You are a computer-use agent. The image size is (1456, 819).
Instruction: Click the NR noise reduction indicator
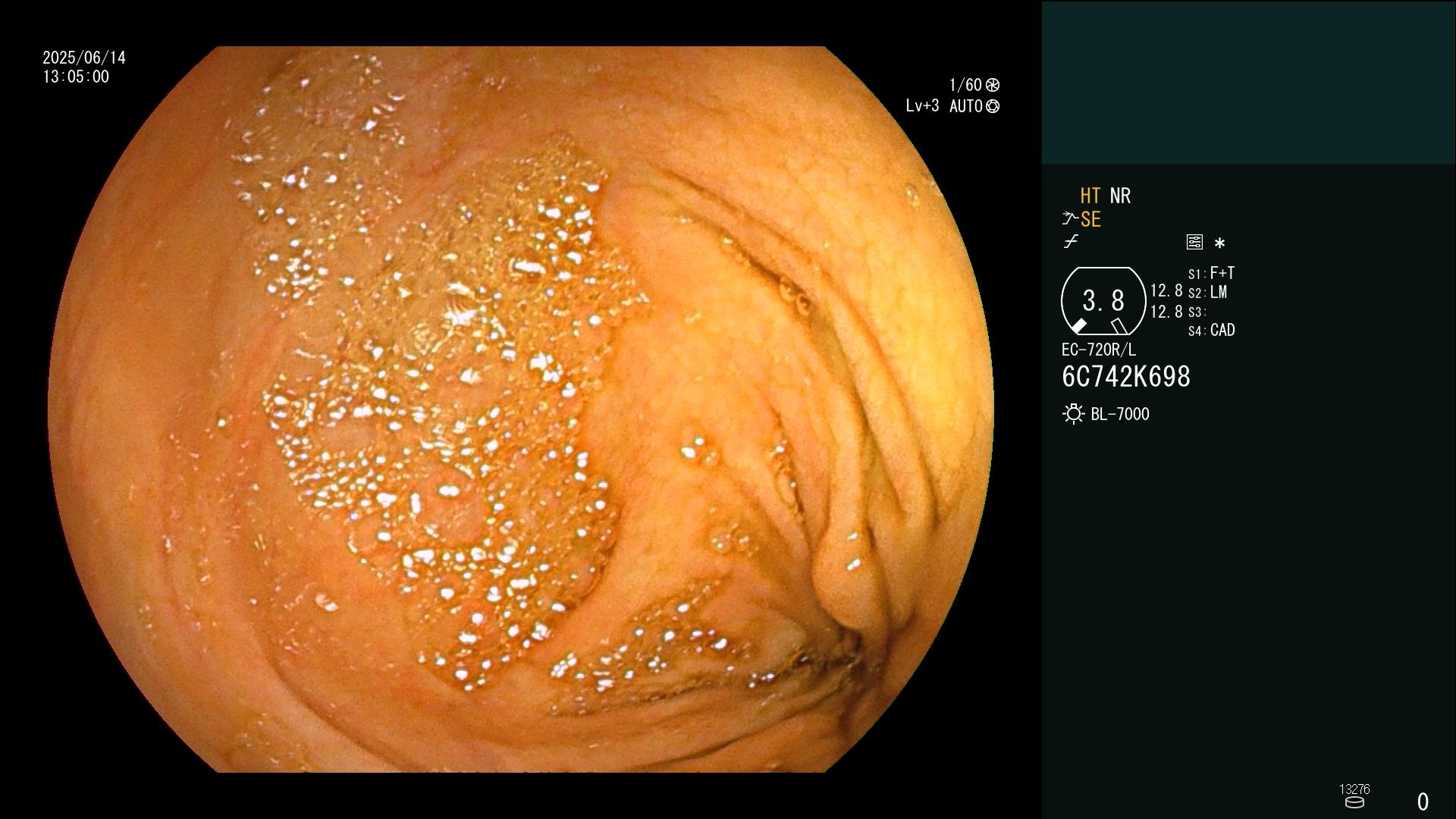[x=1120, y=196]
